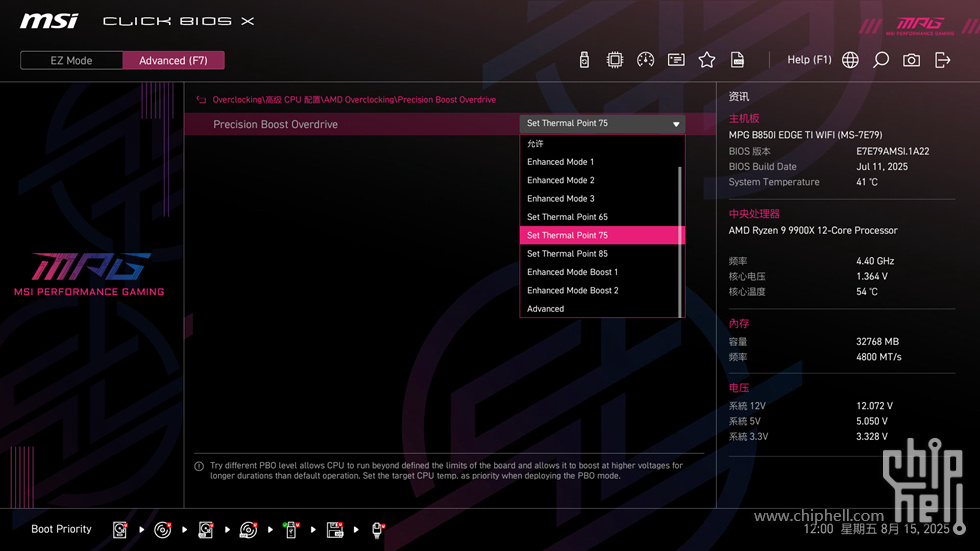Image resolution: width=980 pixels, height=551 pixels.
Task: Open the board info card icon
Action: [676, 60]
